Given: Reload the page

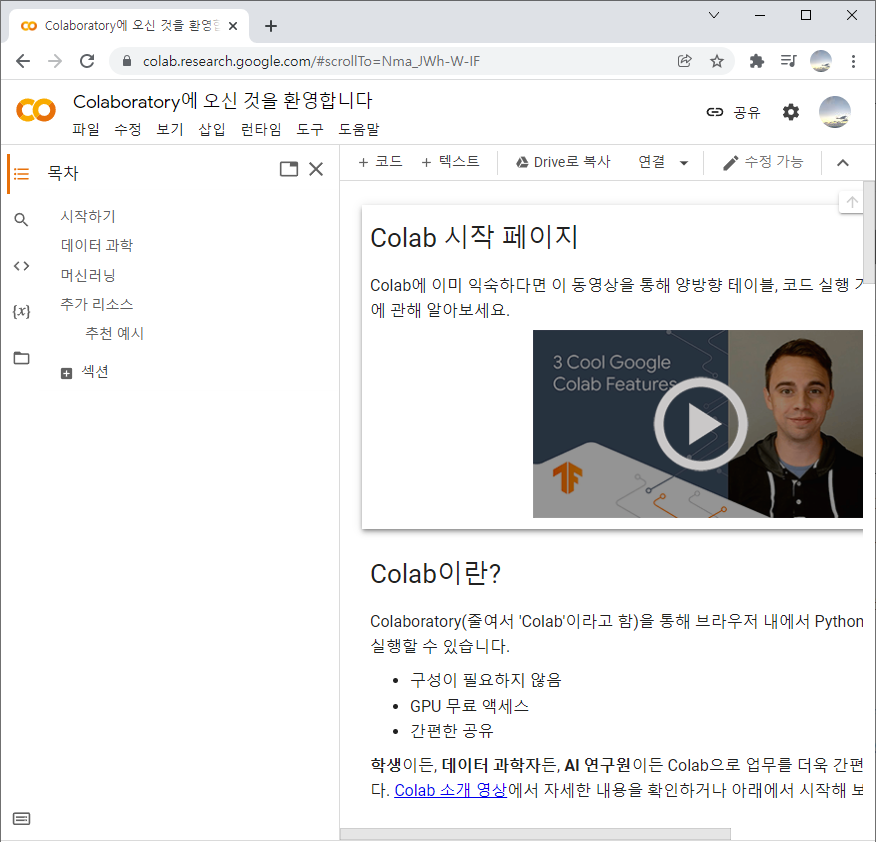Looking at the screenshot, I should [87, 61].
